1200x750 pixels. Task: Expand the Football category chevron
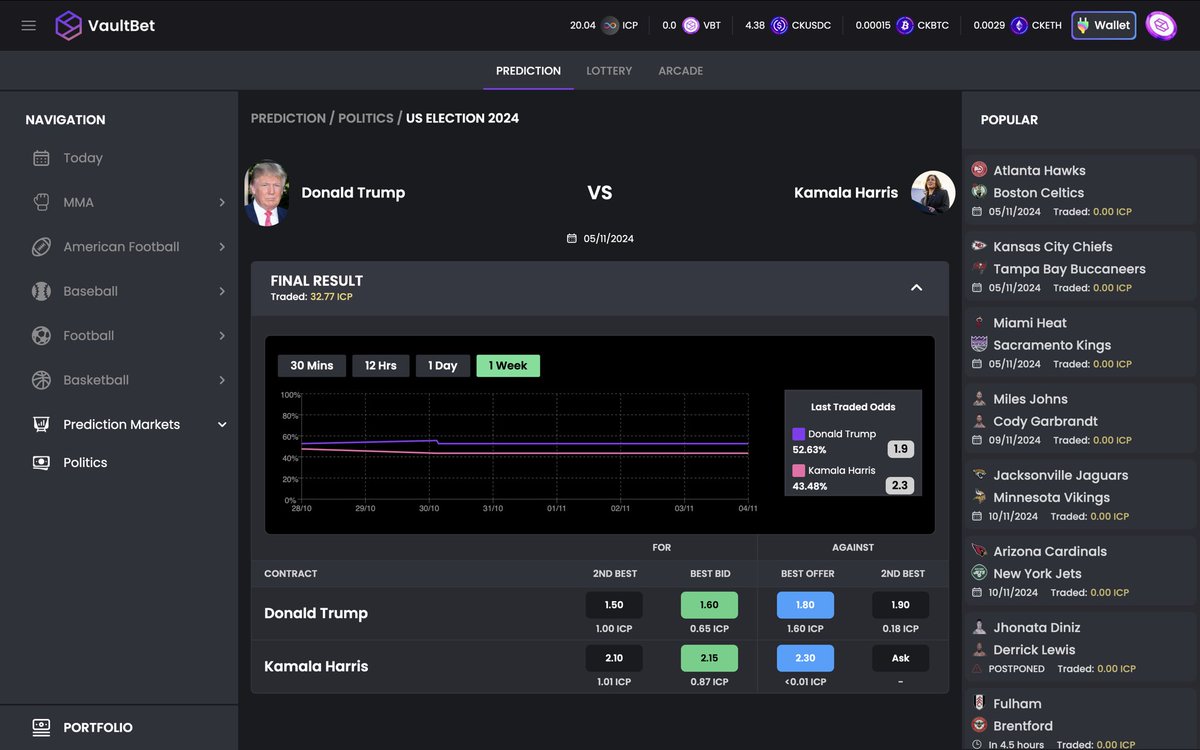tap(222, 336)
